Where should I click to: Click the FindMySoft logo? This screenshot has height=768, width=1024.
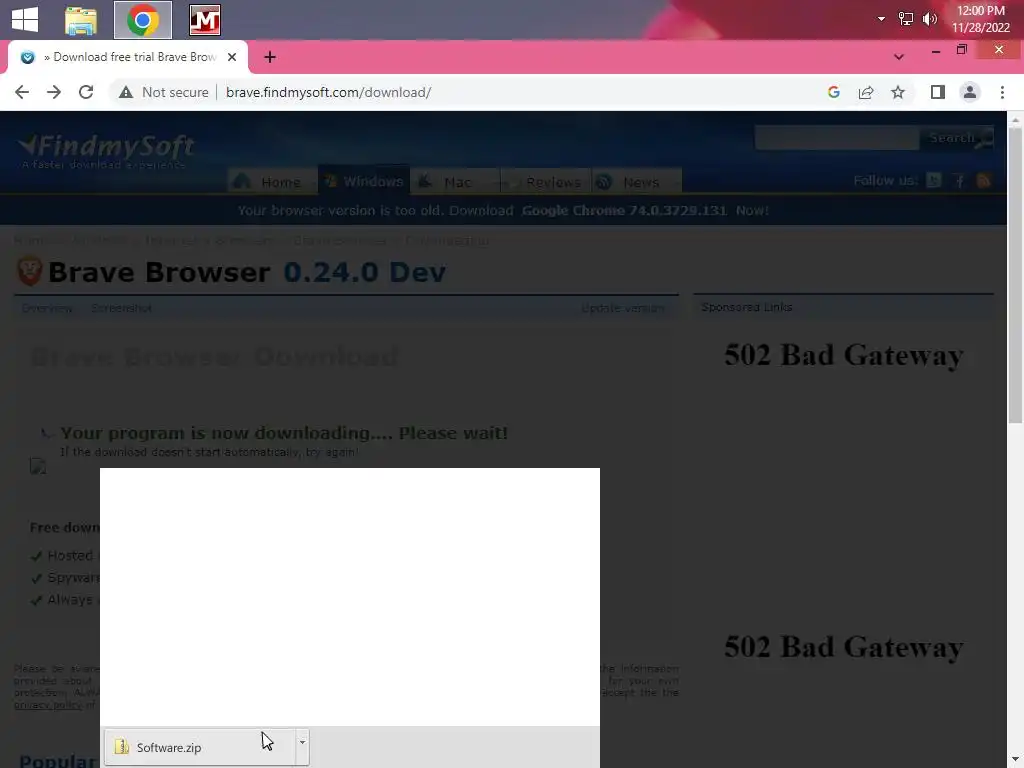(106, 151)
